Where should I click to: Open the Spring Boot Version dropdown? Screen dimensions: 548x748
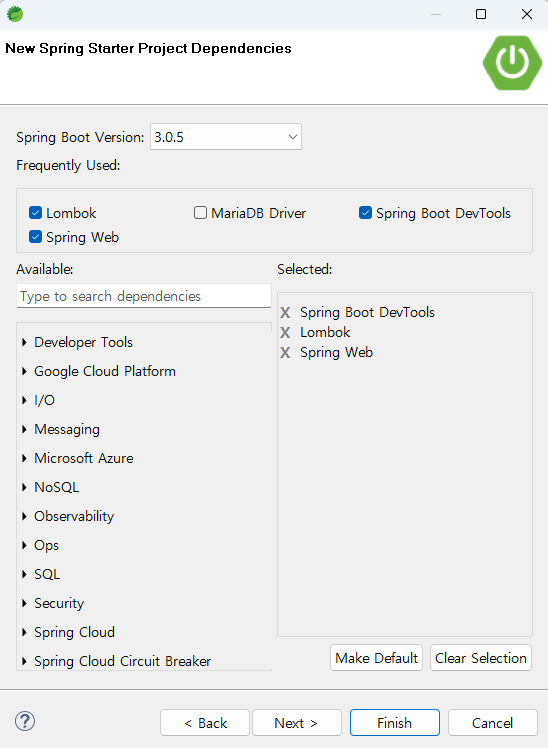[x=226, y=137]
